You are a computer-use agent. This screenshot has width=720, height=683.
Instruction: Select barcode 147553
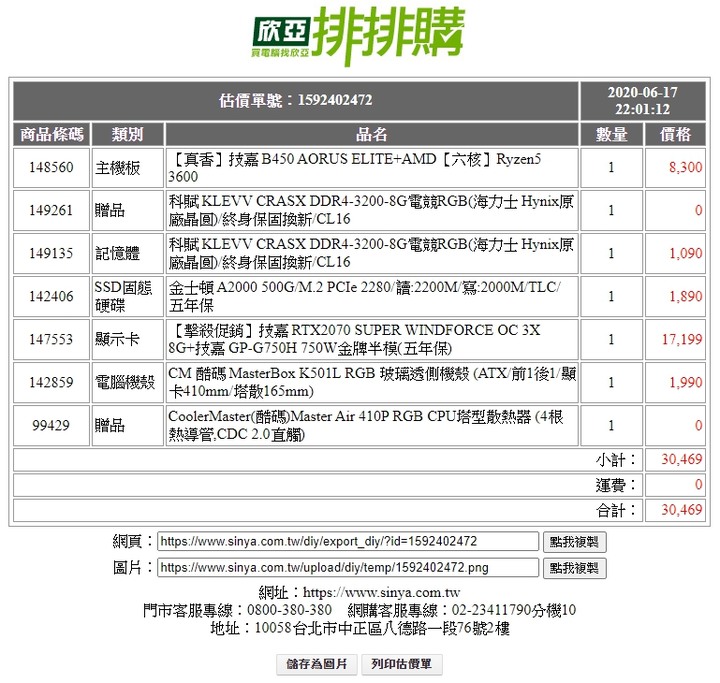[x=51, y=339]
